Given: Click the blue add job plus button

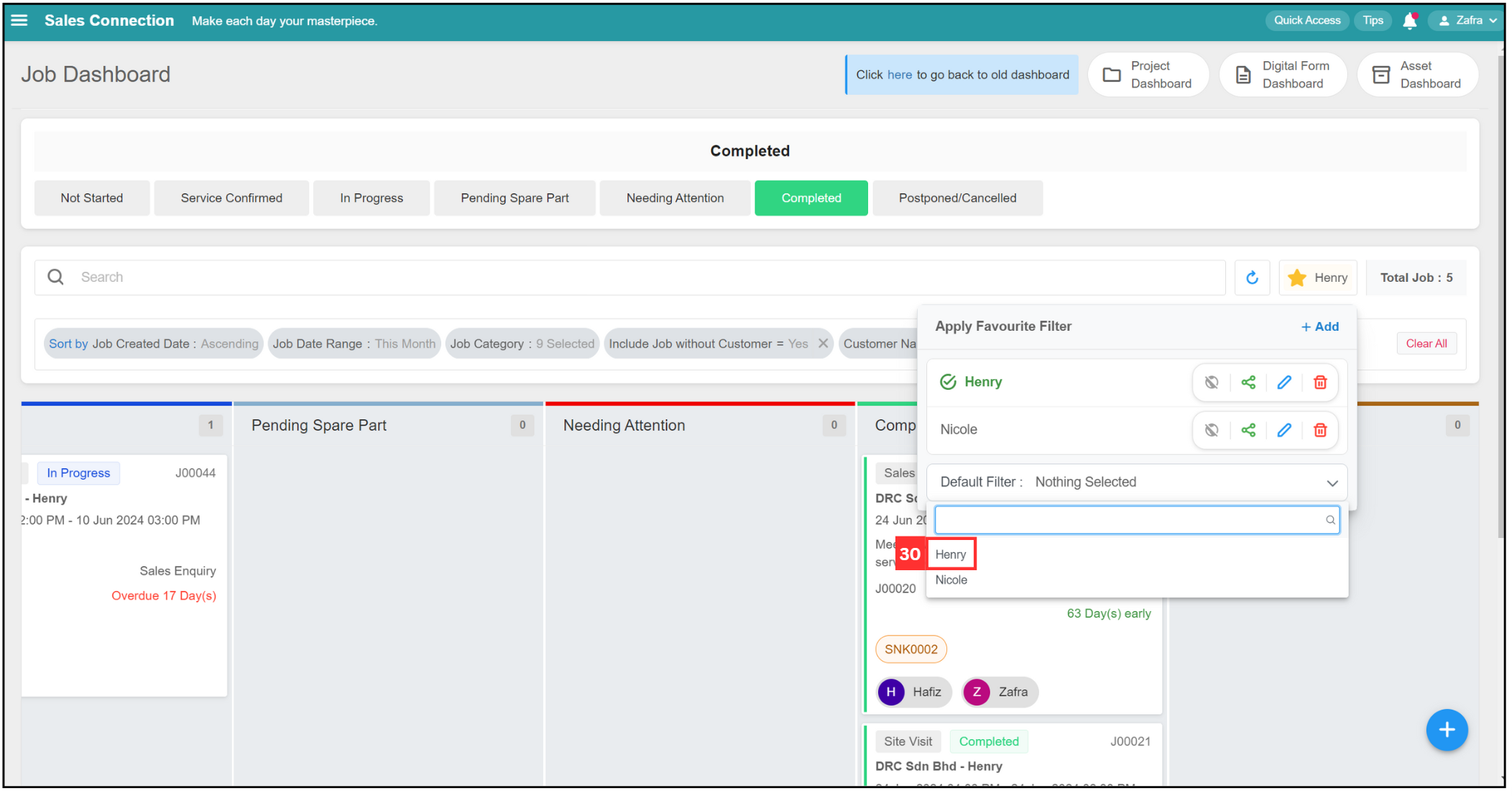Looking at the screenshot, I should point(1447,730).
